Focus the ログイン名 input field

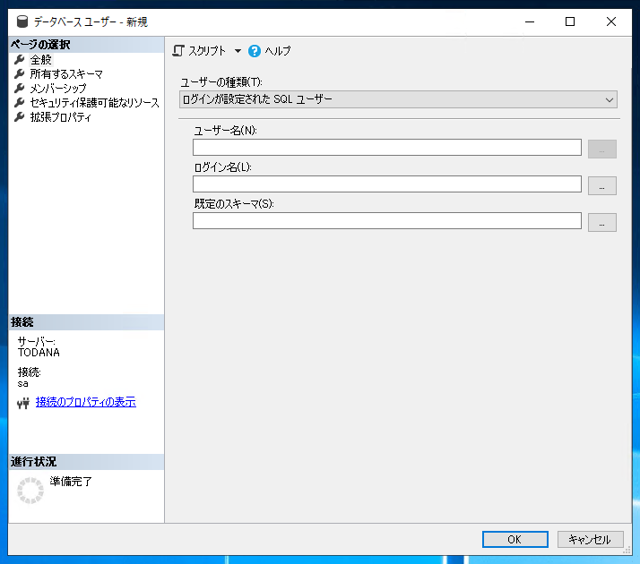click(387, 184)
